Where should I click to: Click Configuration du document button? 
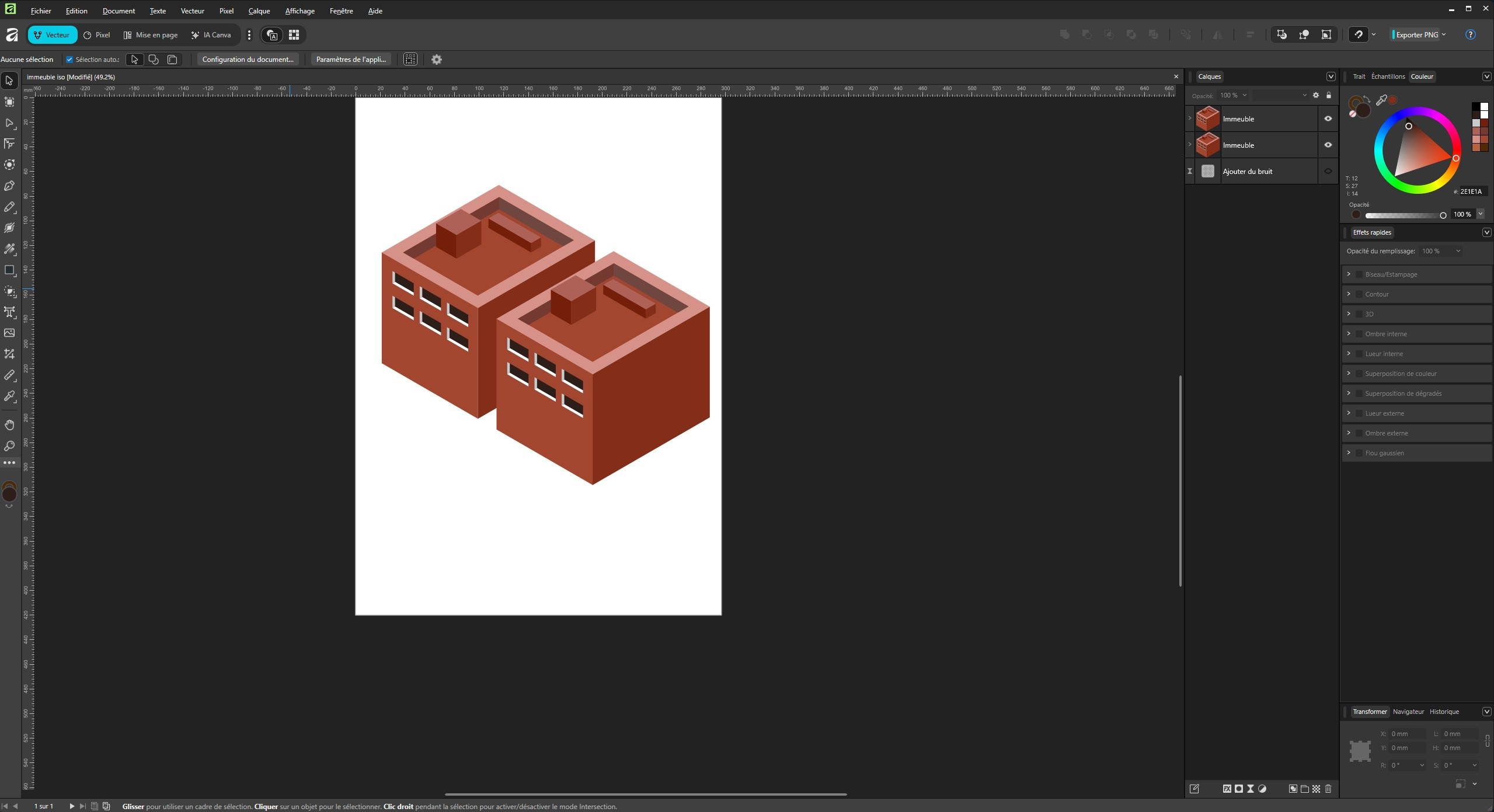point(248,60)
